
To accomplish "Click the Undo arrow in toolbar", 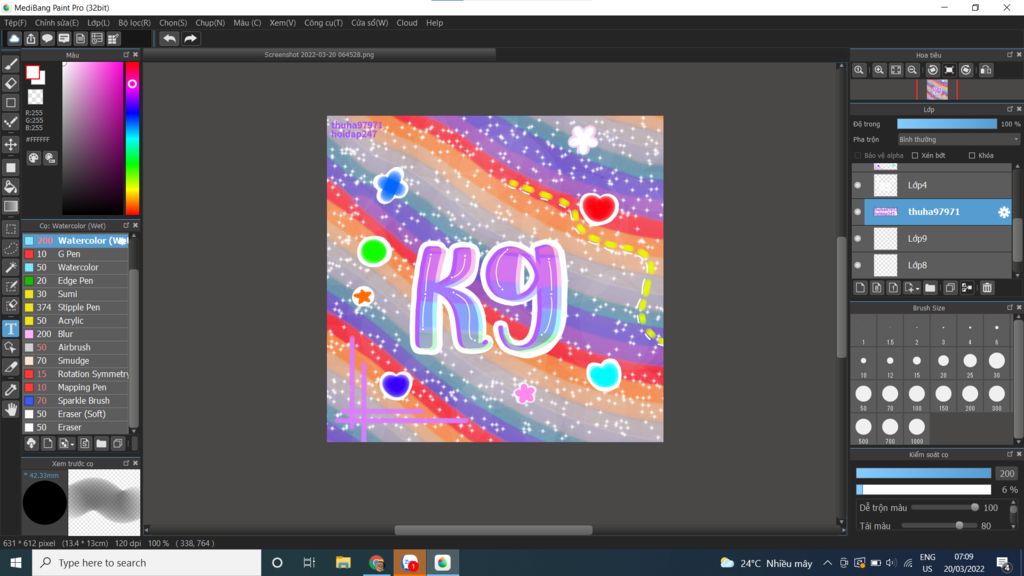I will pyautogui.click(x=169, y=39).
